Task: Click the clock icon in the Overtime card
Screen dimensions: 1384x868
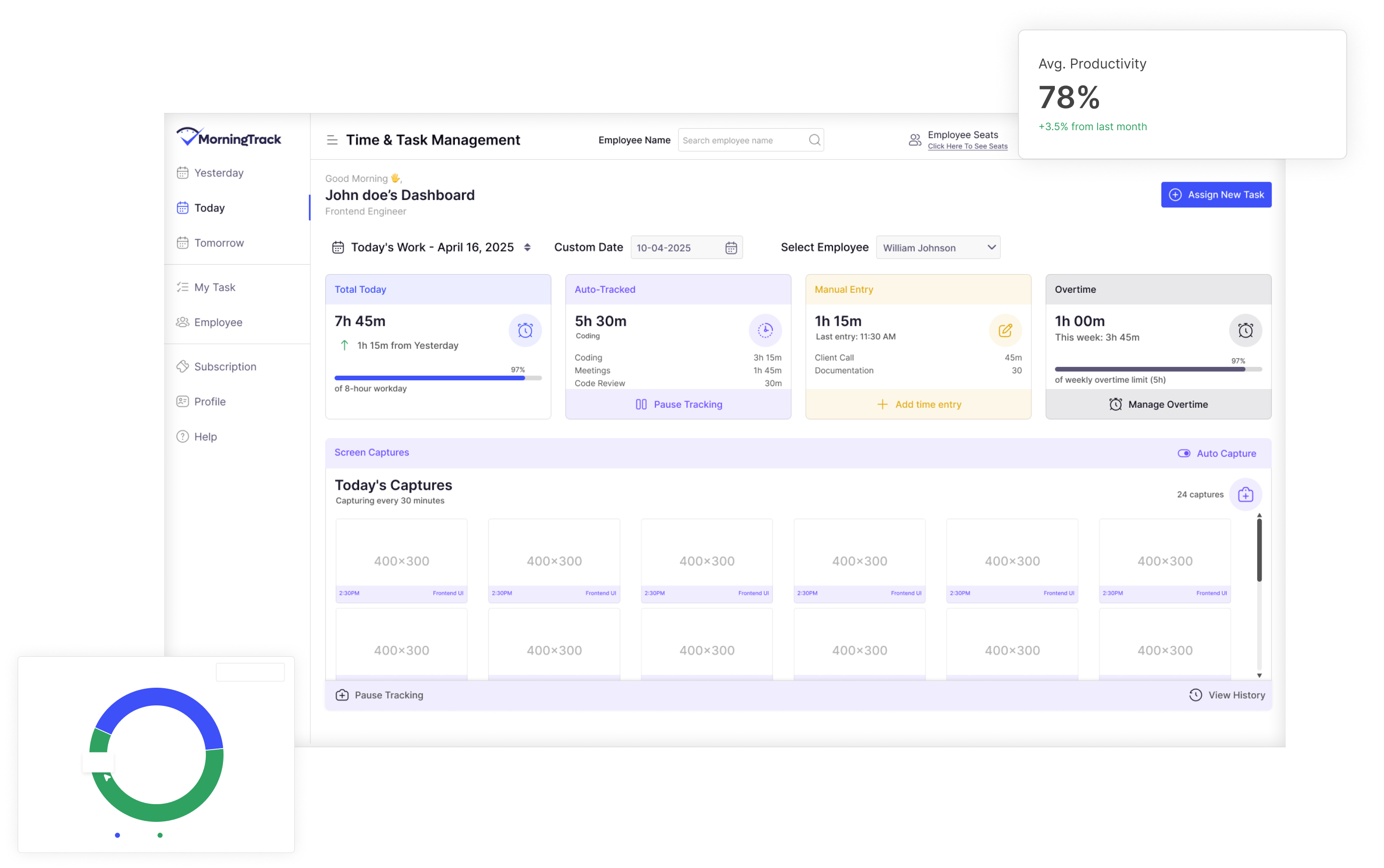Action: point(1245,330)
